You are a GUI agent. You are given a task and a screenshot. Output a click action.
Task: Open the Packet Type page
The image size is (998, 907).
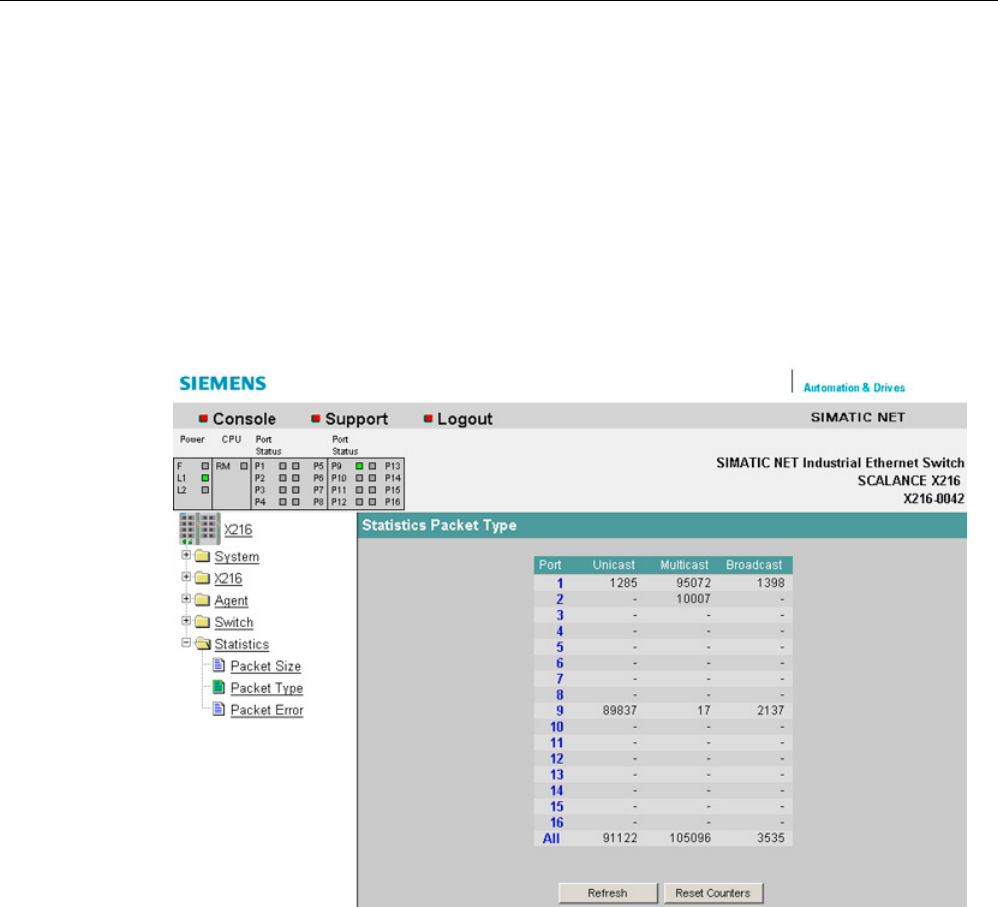(267, 688)
